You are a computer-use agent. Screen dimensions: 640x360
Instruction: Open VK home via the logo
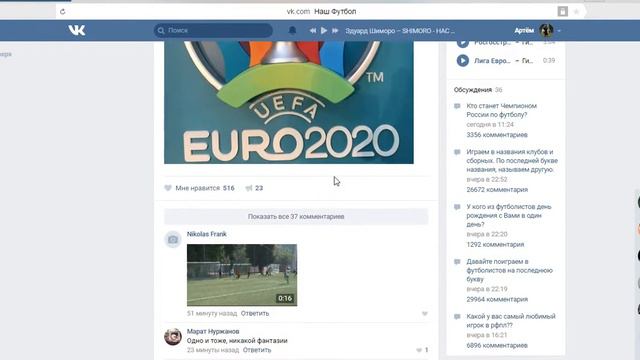(x=77, y=30)
